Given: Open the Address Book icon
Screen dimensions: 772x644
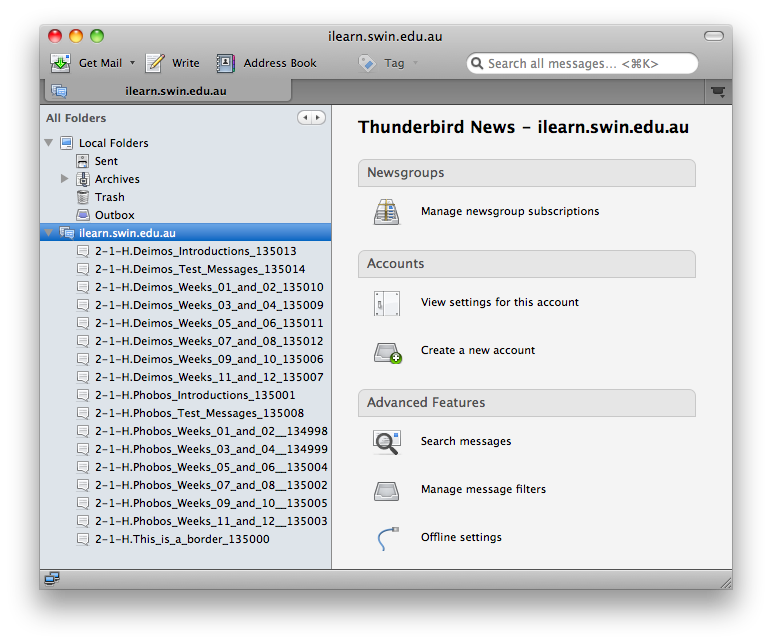Looking at the screenshot, I should click(225, 63).
